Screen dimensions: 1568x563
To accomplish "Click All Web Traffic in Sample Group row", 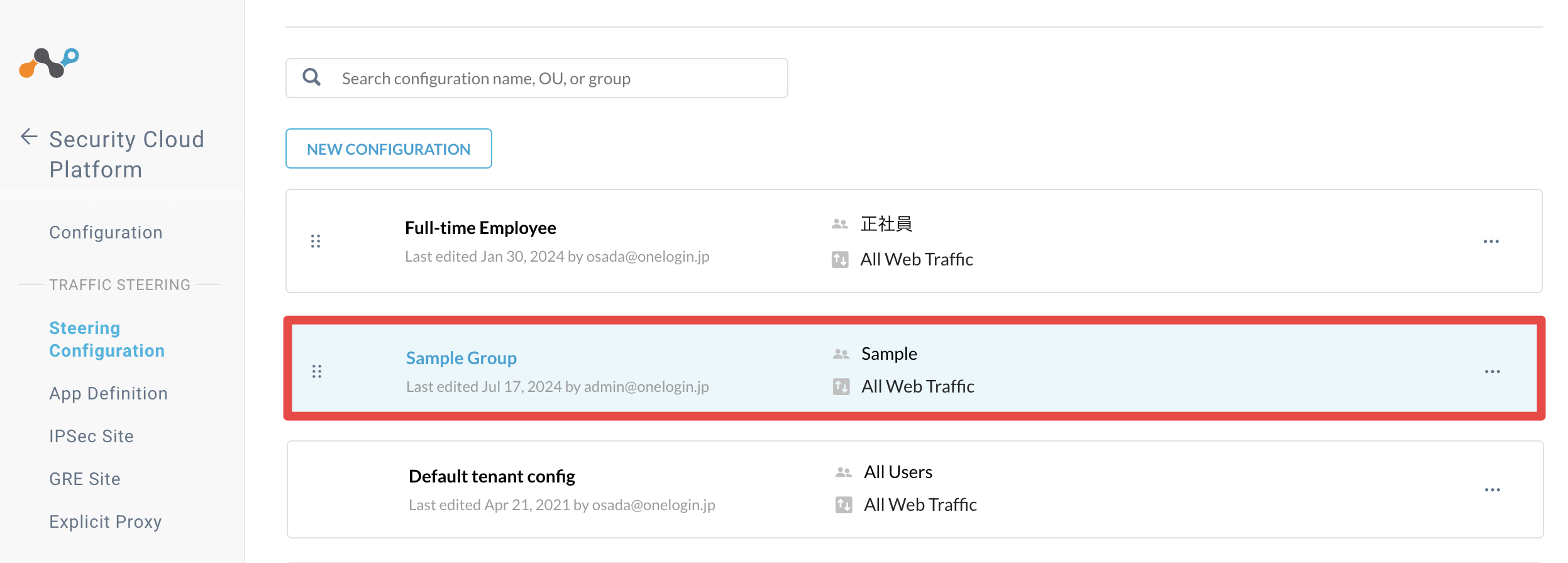I will click(918, 386).
